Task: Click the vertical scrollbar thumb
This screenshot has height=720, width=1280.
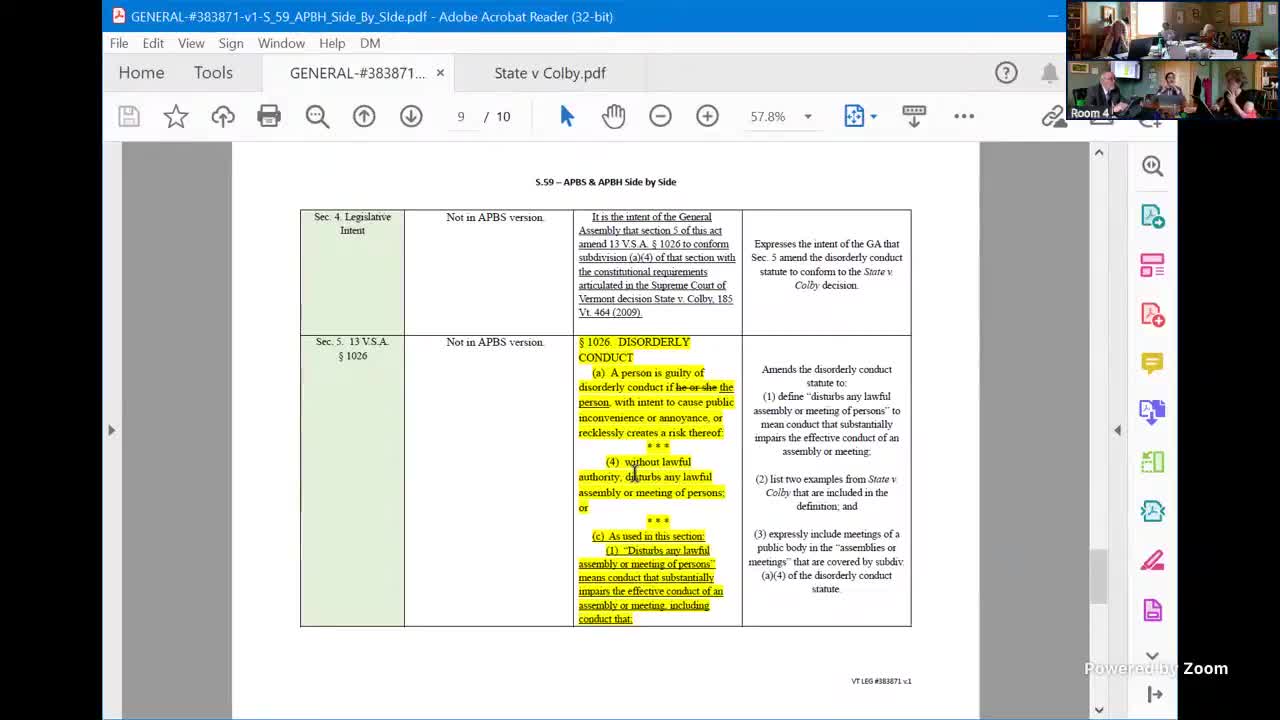Action: coord(1099,575)
